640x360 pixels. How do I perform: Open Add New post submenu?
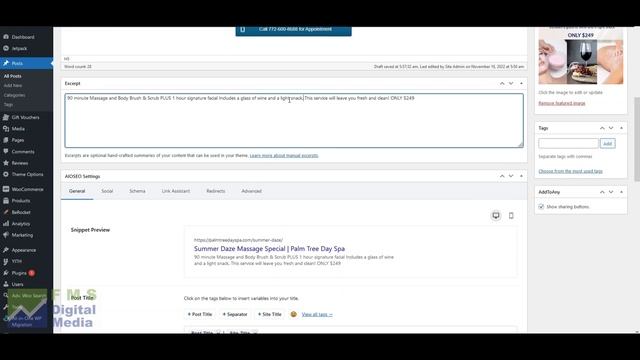[13, 86]
